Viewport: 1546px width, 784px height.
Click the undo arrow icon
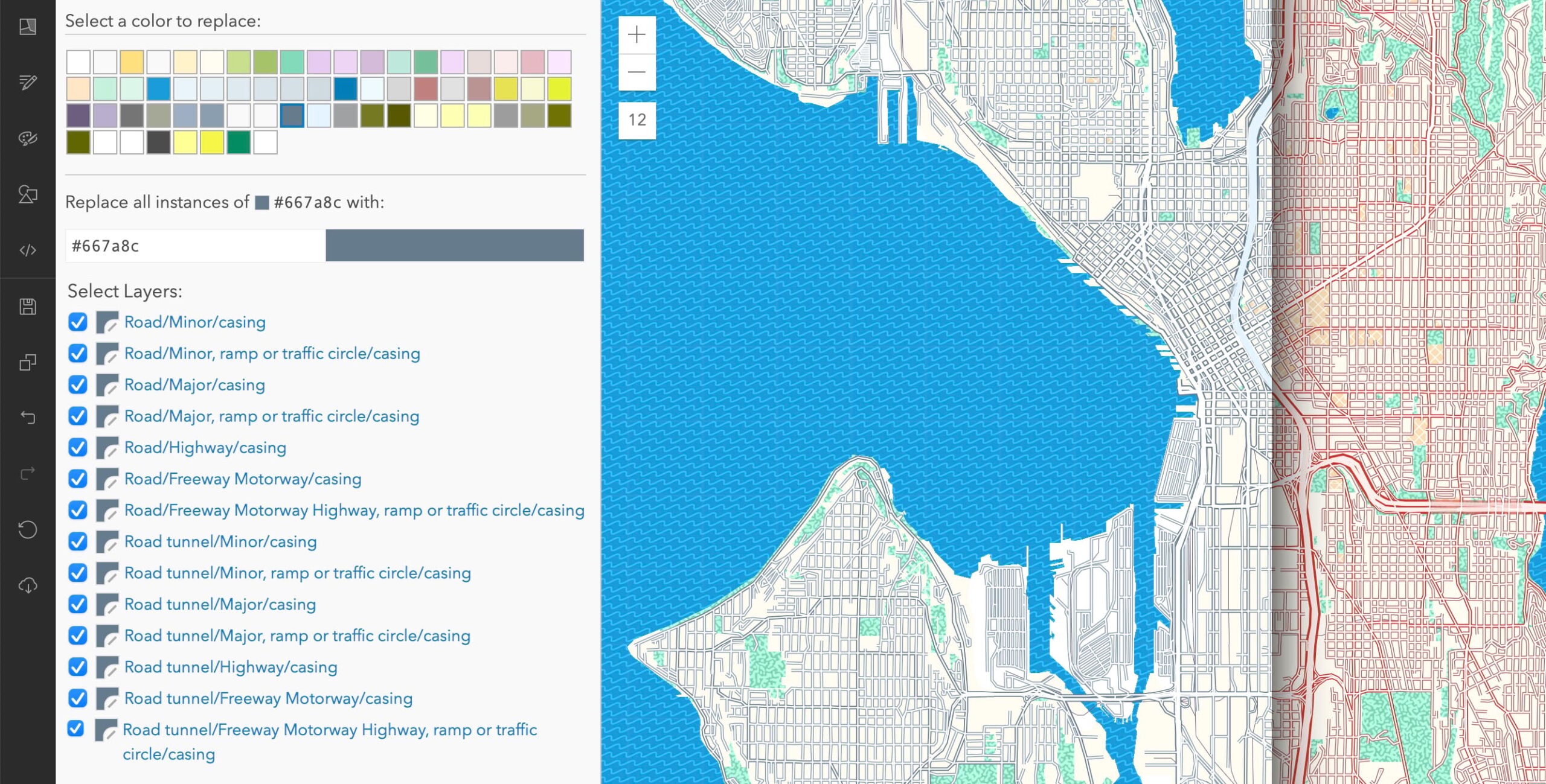(28, 418)
